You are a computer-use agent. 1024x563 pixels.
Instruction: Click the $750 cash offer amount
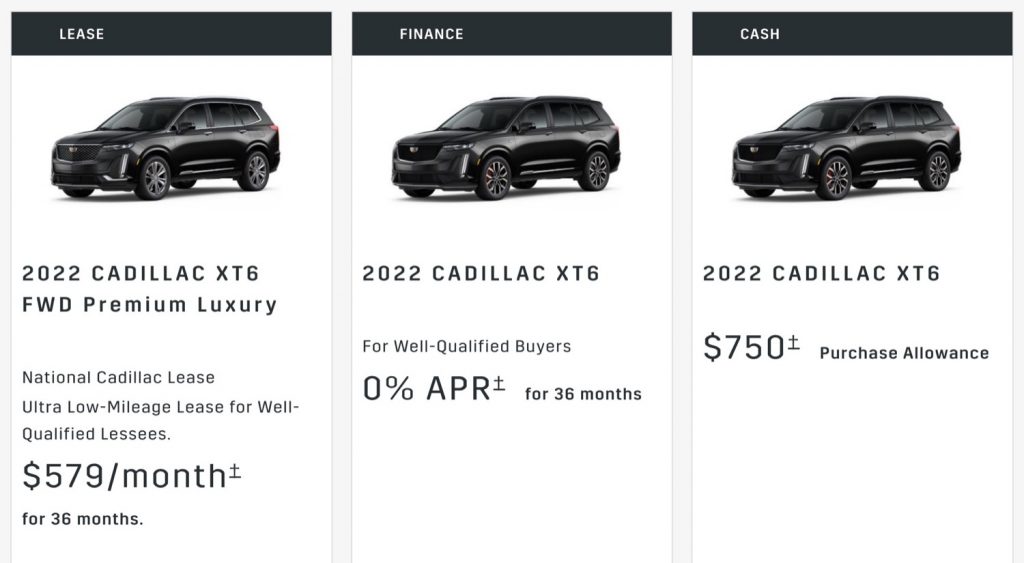pos(744,347)
